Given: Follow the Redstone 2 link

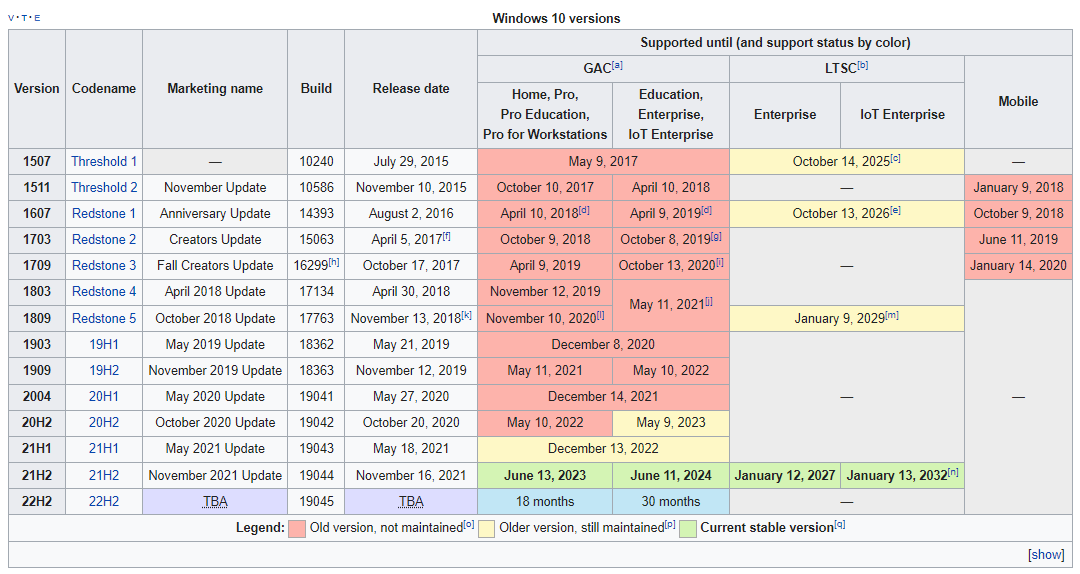Looking at the screenshot, I should point(104,240).
